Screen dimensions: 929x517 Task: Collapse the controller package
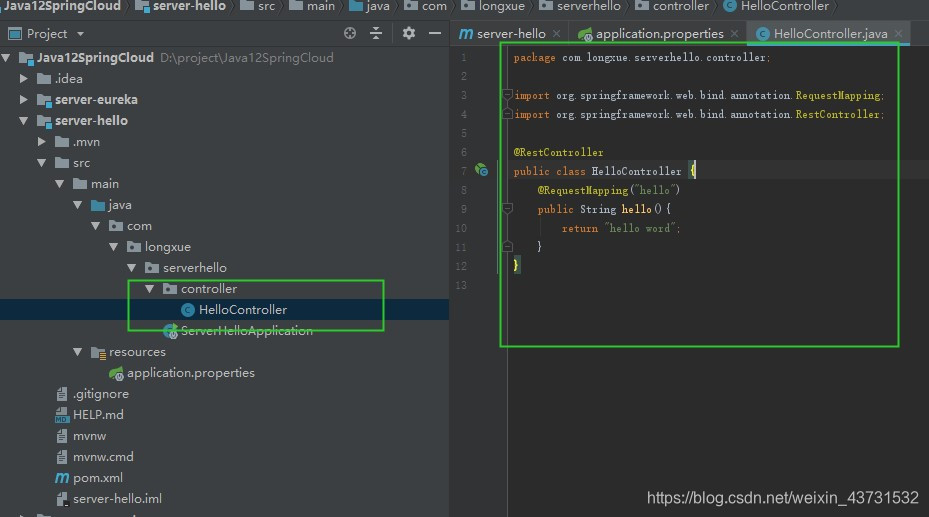150,288
